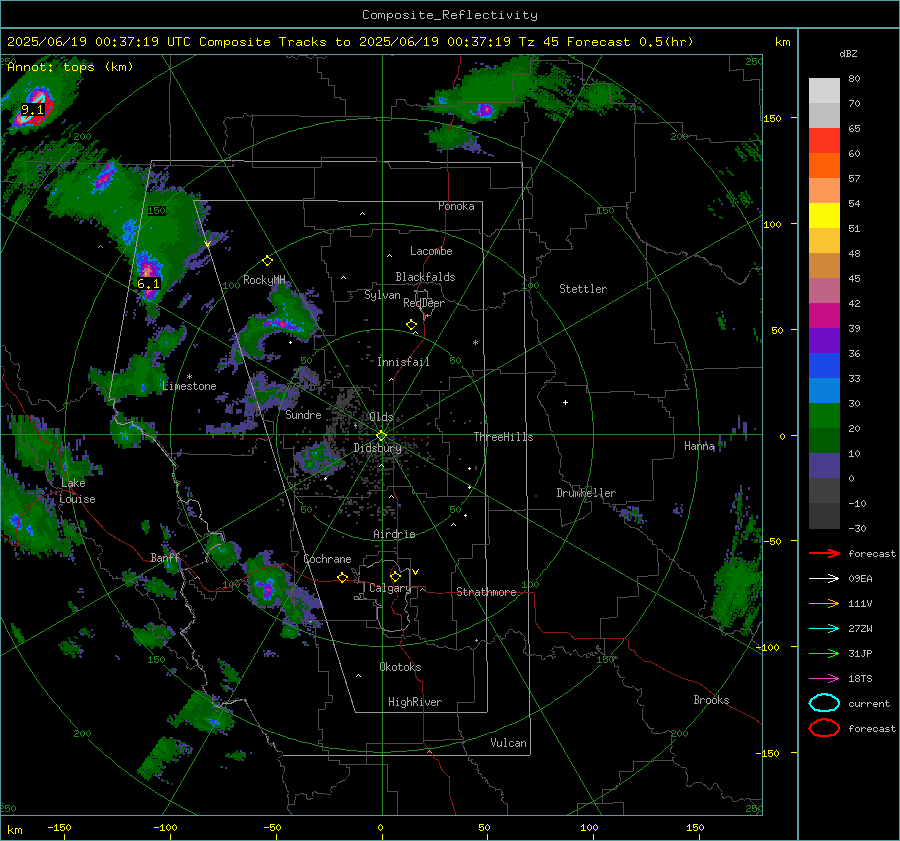The image size is (900, 841).
Task: Pick the red 60-65 dBZ swatch
Action: point(824,141)
